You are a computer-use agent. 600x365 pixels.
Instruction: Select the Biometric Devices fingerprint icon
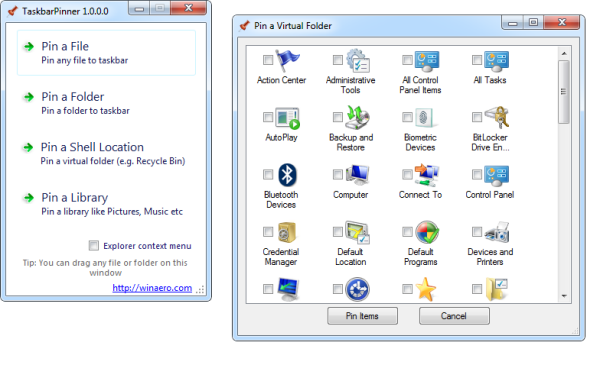tap(426, 118)
